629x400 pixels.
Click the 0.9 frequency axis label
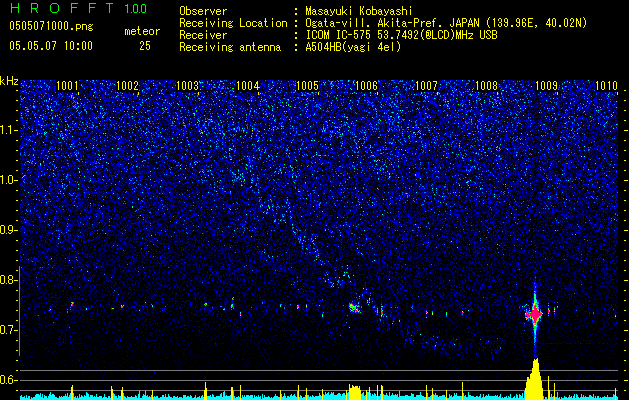[9, 230]
